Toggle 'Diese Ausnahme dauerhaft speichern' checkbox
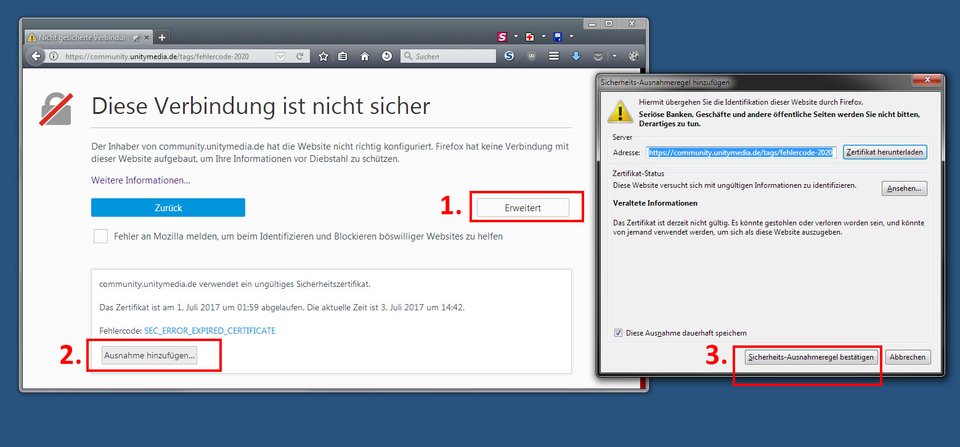960x447 pixels. pos(618,333)
